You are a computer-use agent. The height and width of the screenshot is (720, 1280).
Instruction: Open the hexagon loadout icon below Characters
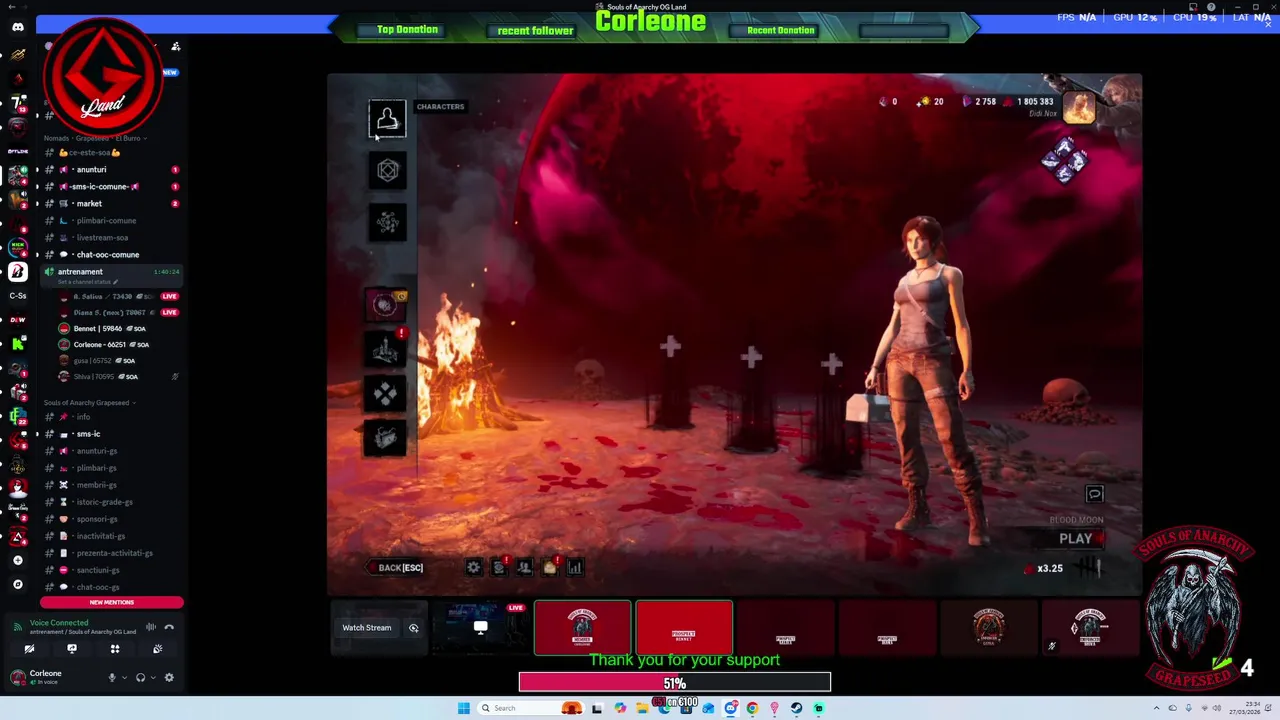click(388, 171)
